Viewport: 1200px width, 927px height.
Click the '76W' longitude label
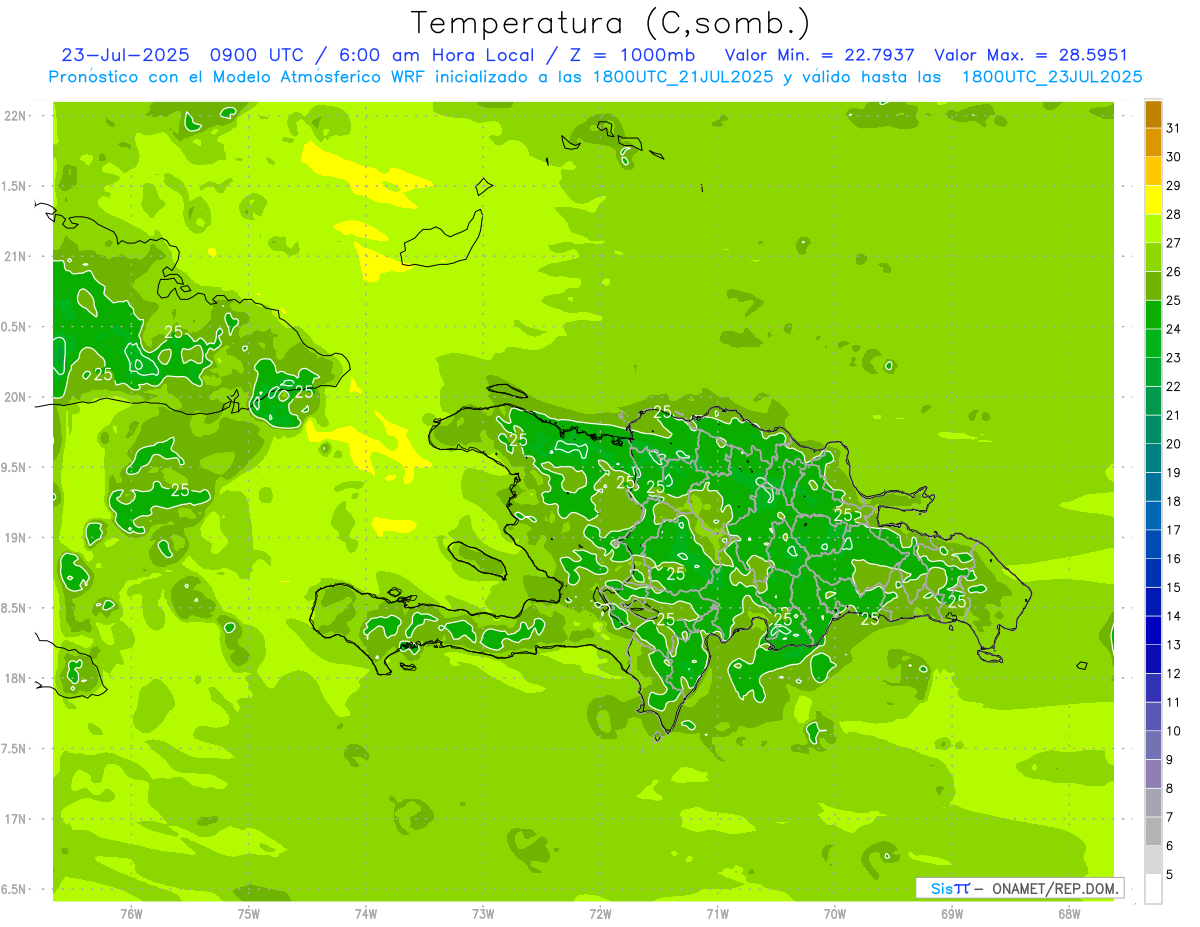point(131,914)
